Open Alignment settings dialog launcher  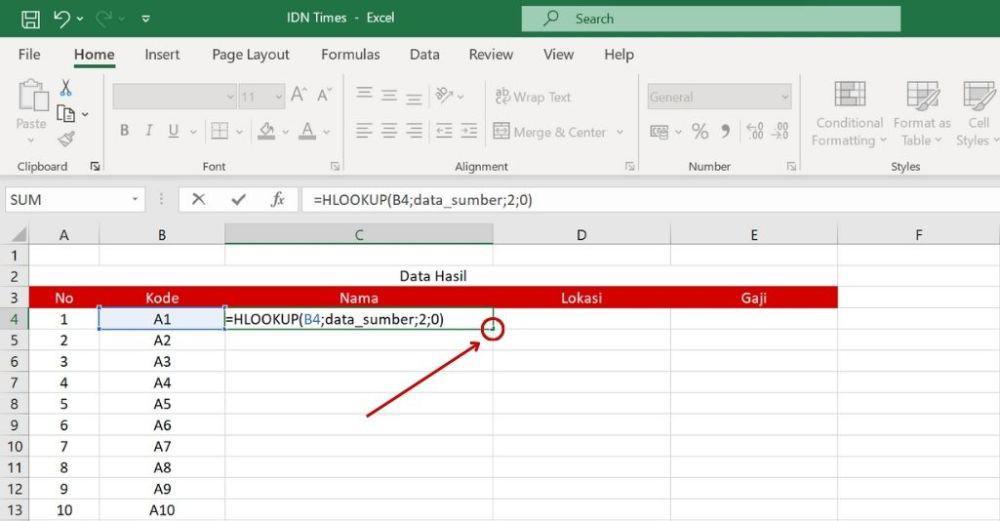pos(629,166)
